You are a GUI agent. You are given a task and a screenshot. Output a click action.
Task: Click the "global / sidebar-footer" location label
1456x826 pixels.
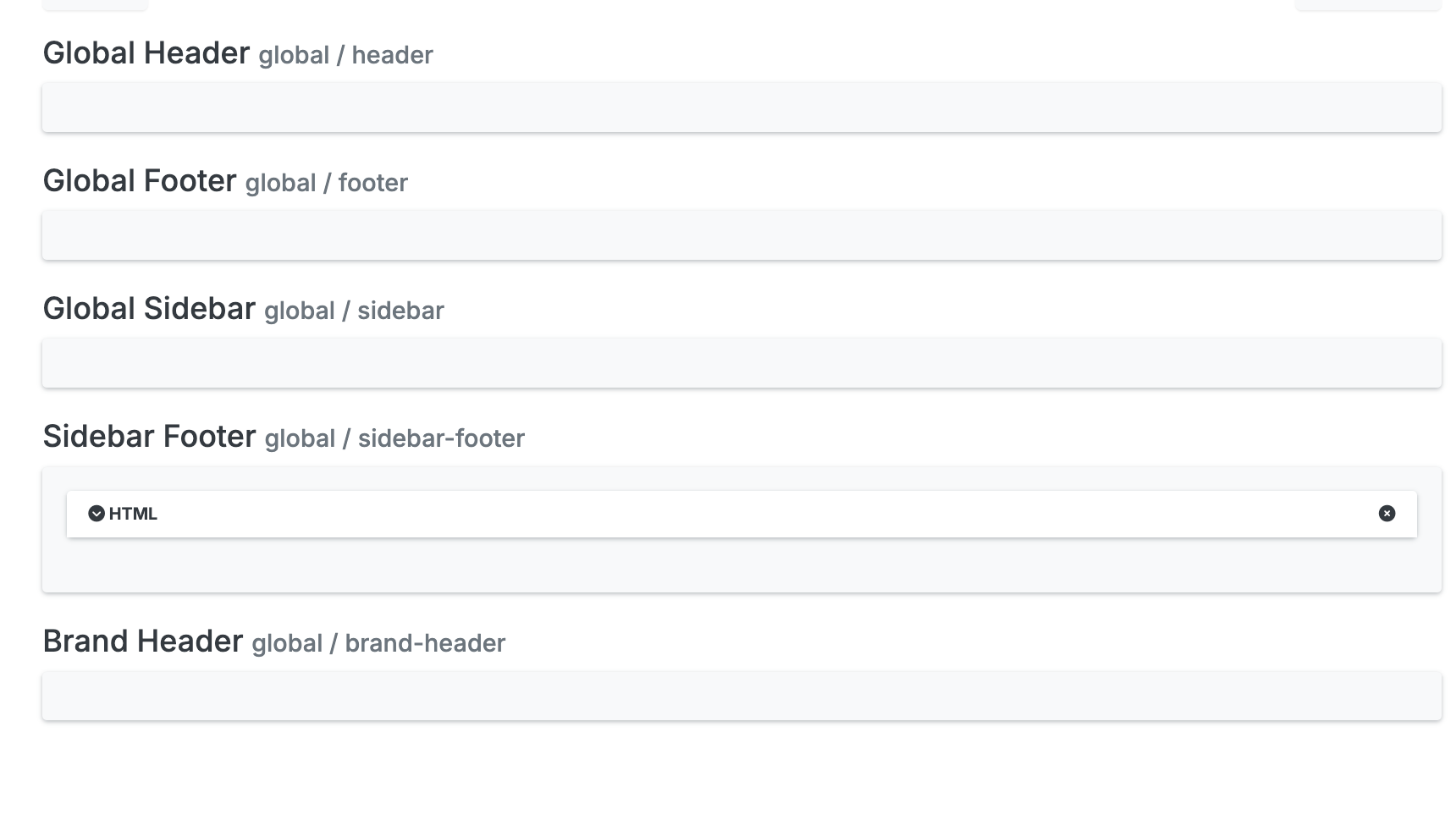tap(394, 438)
